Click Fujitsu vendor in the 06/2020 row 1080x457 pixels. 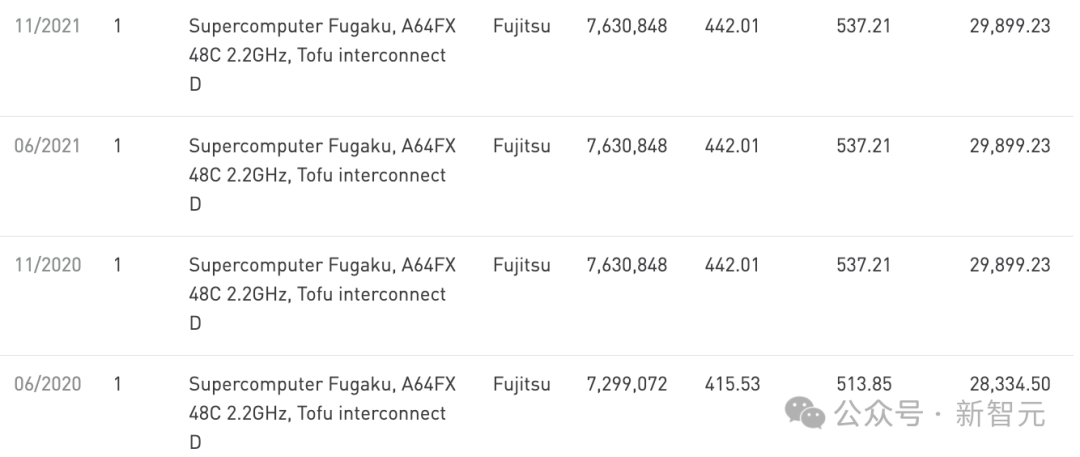(x=521, y=385)
